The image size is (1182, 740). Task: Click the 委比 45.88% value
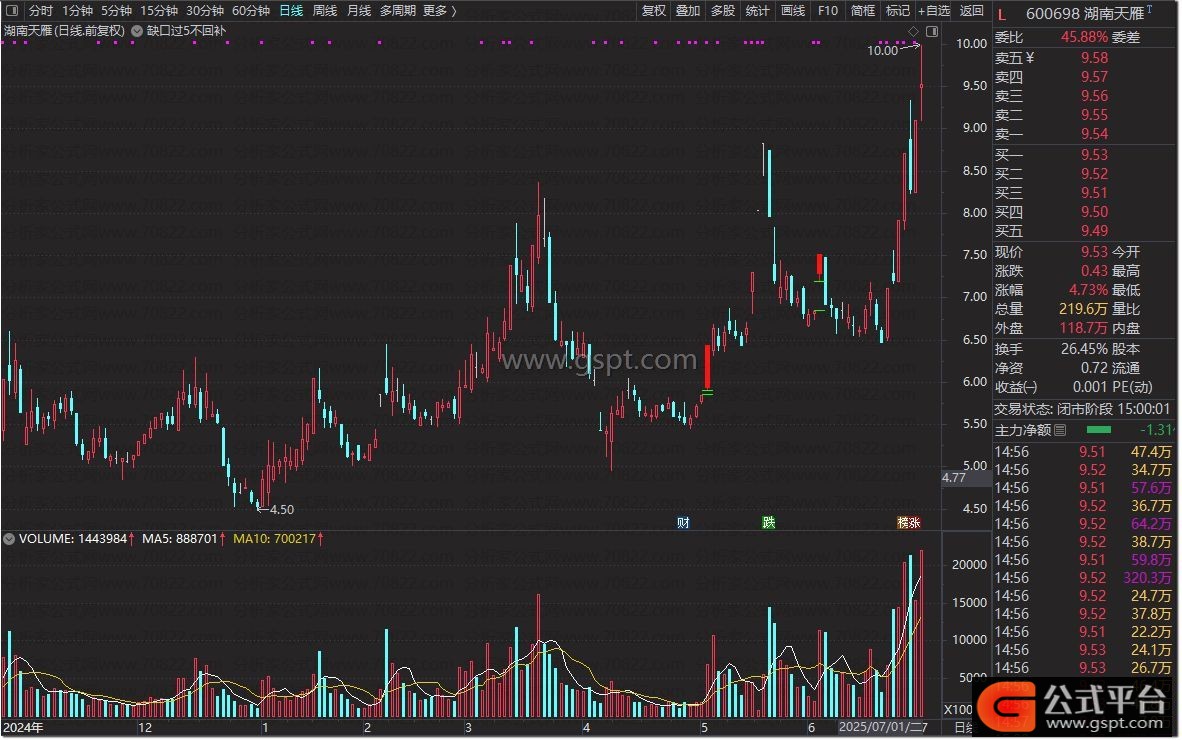click(x=1084, y=37)
